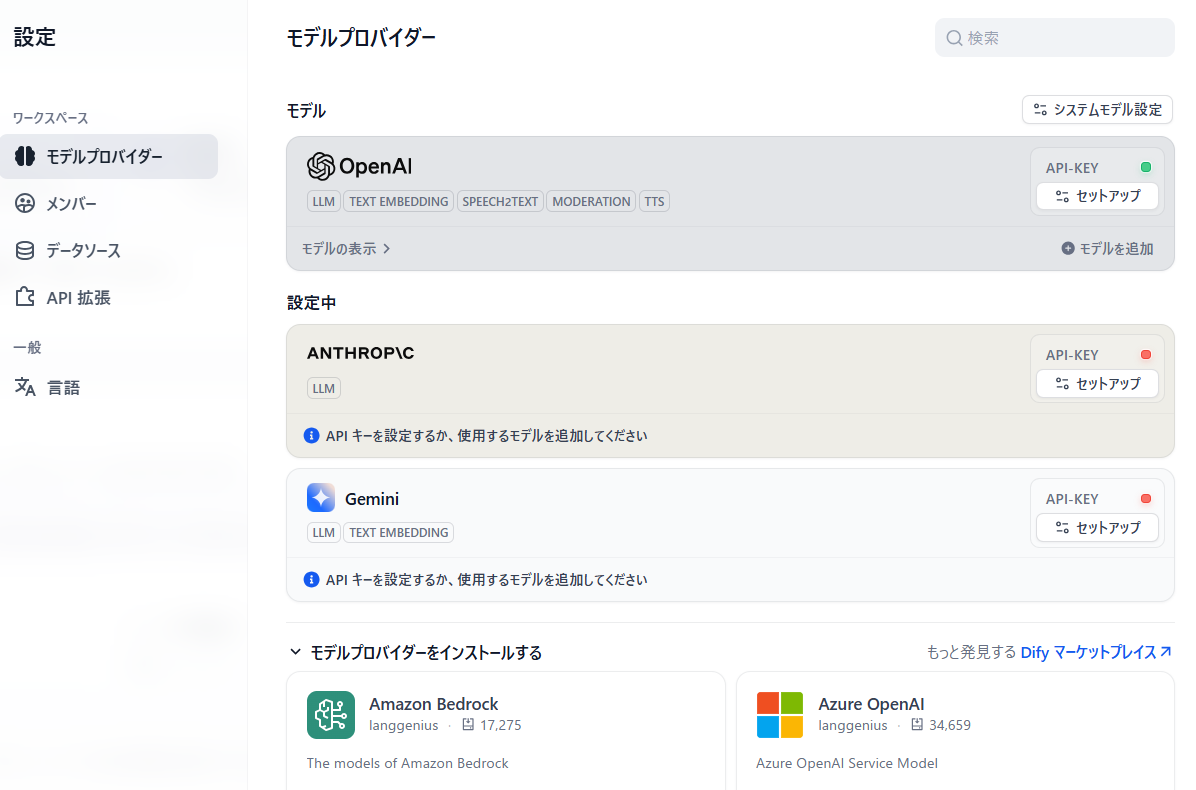
Task: Click the info icon in Gemini card
Action: tap(311, 580)
